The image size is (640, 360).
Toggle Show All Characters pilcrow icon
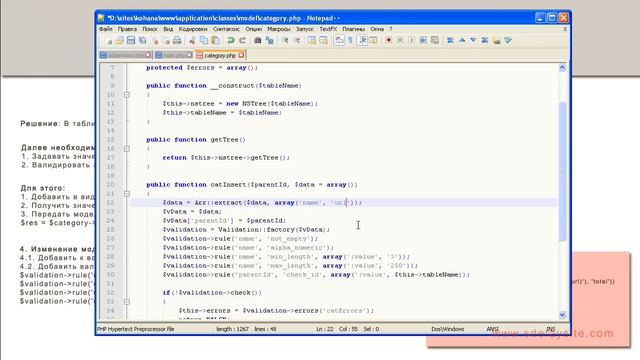coord(350,40)
